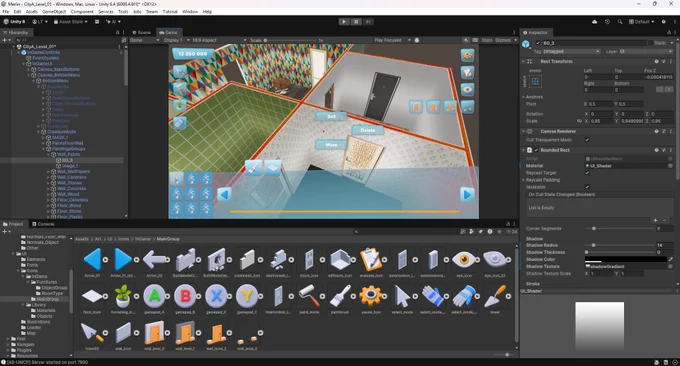Screen dimensions: 680x366
Task: Click the Delete button in Game view
Action: pyautogui.click(x=368, y=130)
